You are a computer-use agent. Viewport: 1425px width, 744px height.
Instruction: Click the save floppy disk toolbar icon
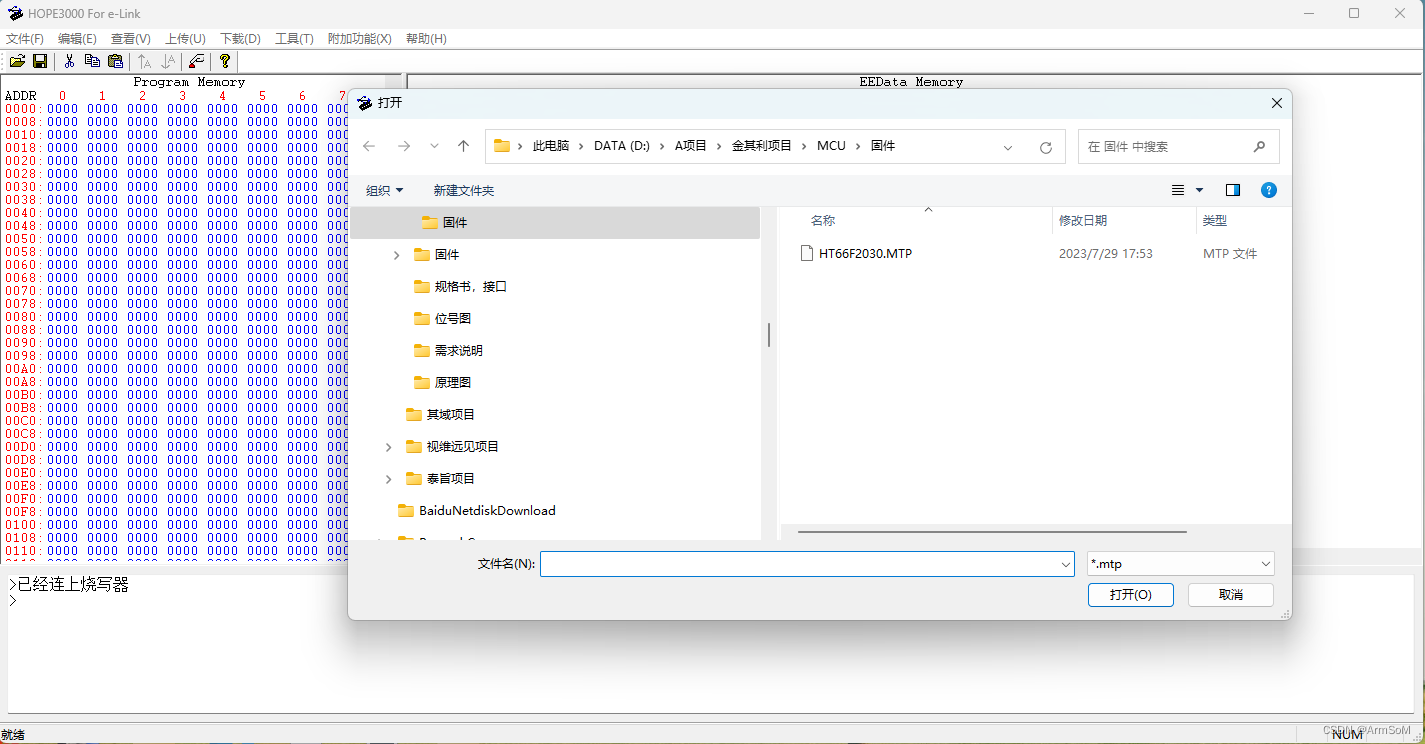point(40,61)
